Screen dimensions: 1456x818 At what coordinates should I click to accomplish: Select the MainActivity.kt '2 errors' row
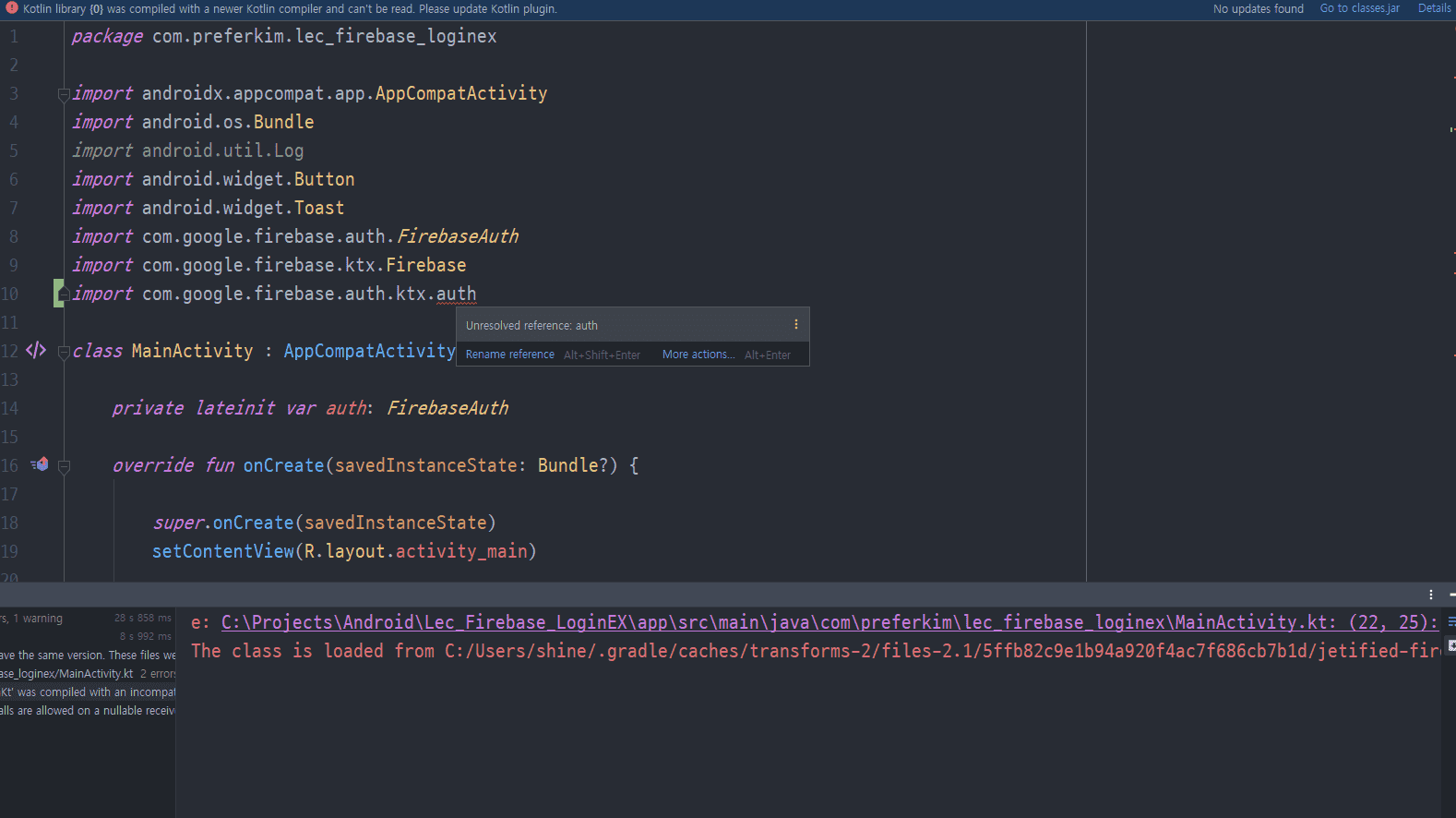click(88, 674)
